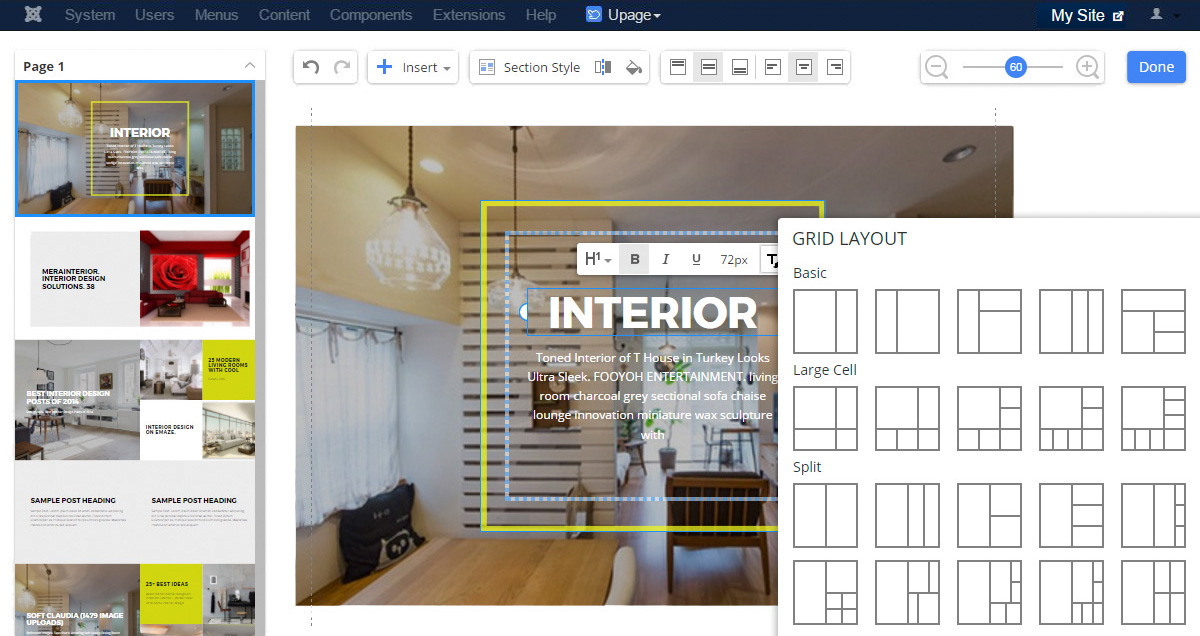Pick Large Cell grid: one right column, three bottom cells
This screenshot has height=636, width=1200.
coord(908,419)
